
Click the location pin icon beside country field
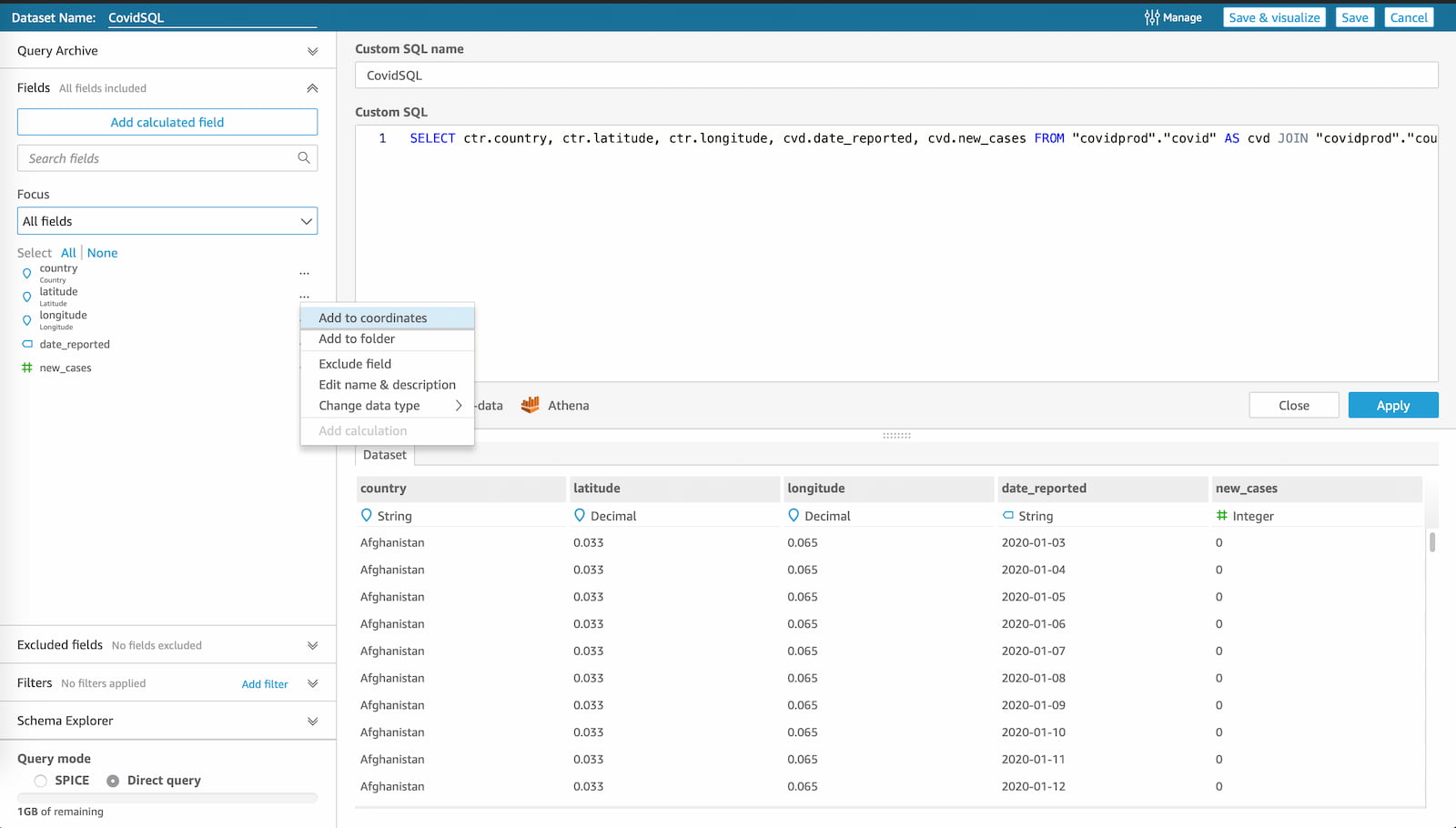coord(25,270)
